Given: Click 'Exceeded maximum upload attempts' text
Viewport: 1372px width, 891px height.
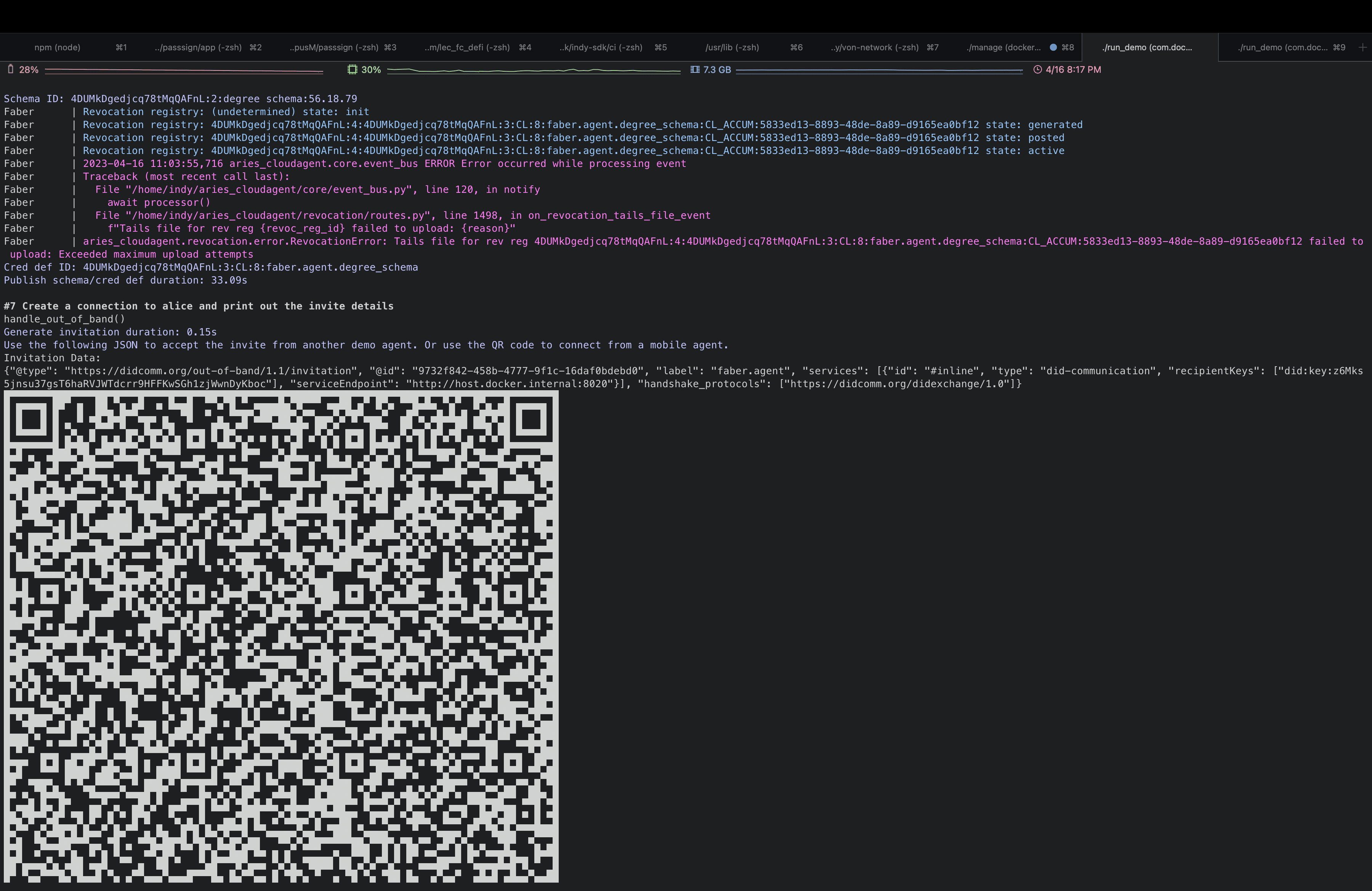Looking at the screenshot, I should point(156,254).
